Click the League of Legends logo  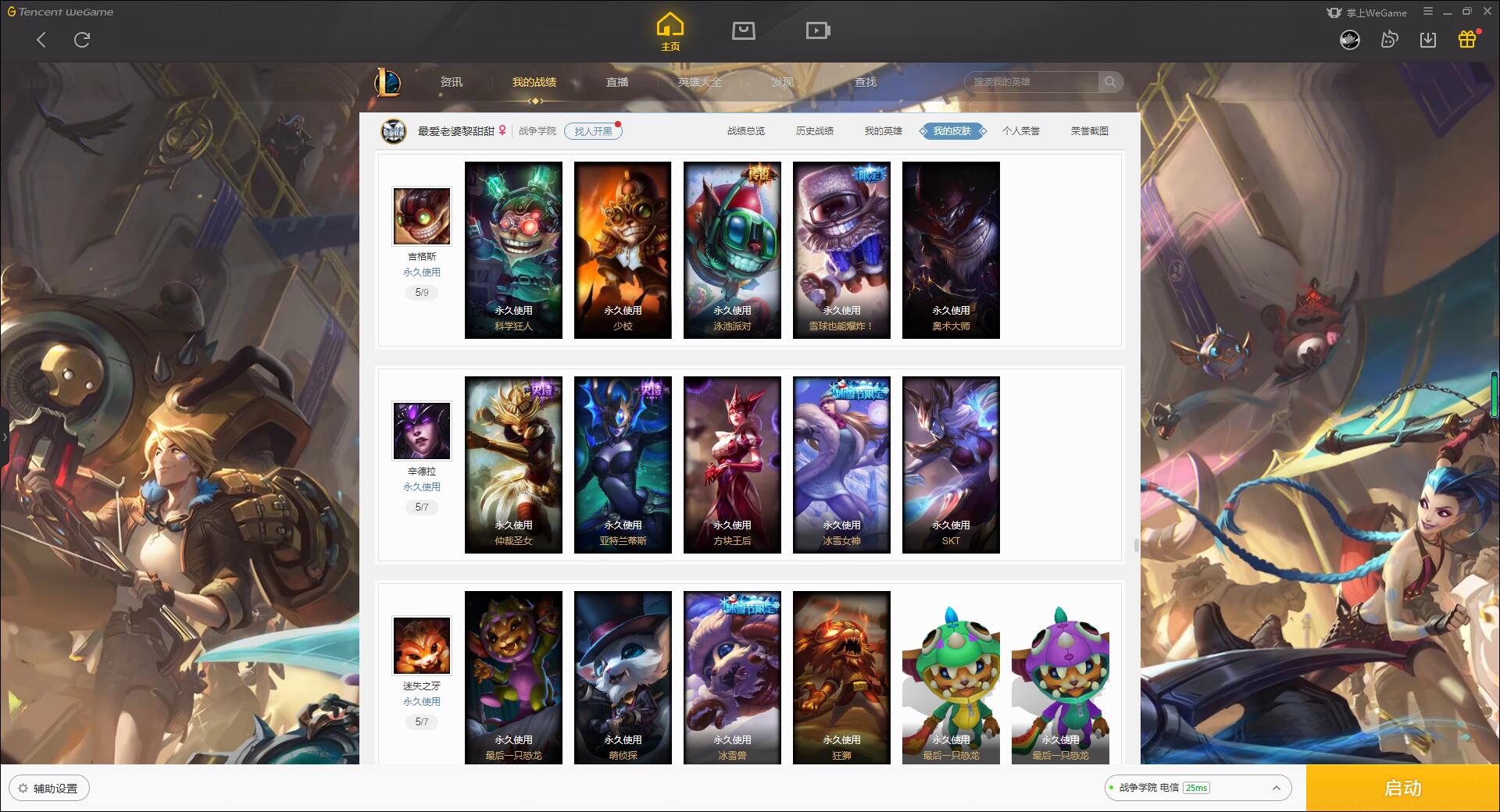(x=387, y=82)
